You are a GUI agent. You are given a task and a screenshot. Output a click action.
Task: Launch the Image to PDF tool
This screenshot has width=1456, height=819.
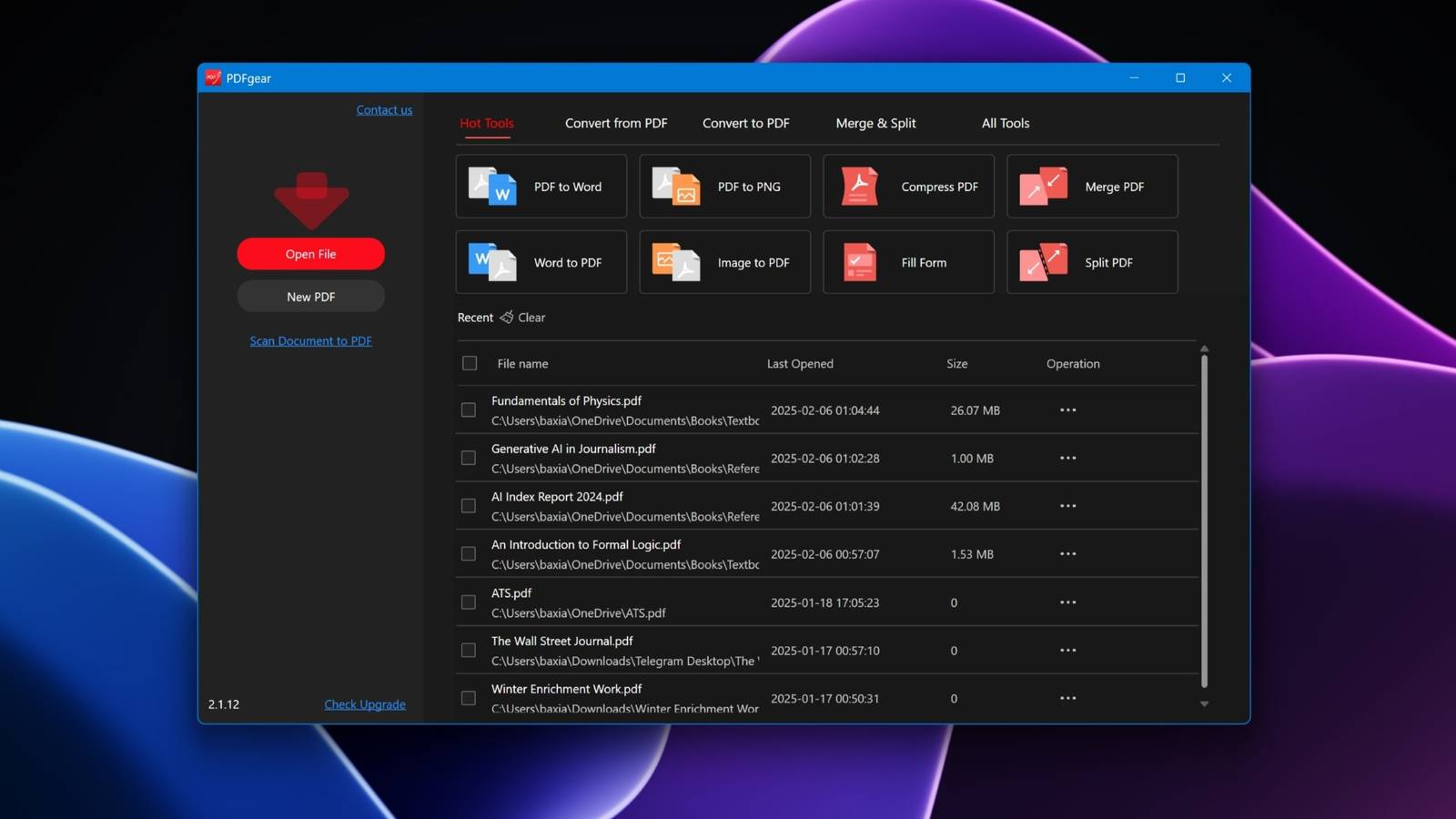[x=724, y=262]
